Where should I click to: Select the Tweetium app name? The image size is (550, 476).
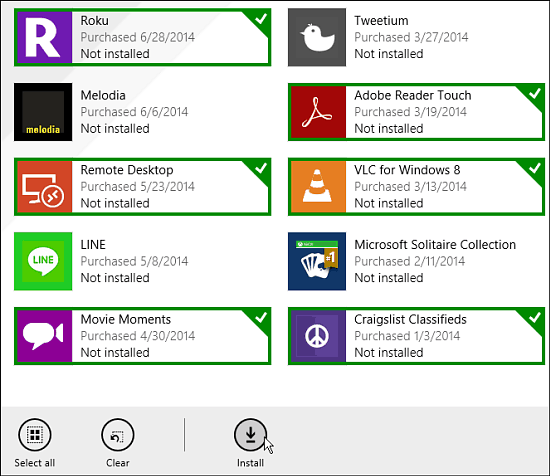381,21
